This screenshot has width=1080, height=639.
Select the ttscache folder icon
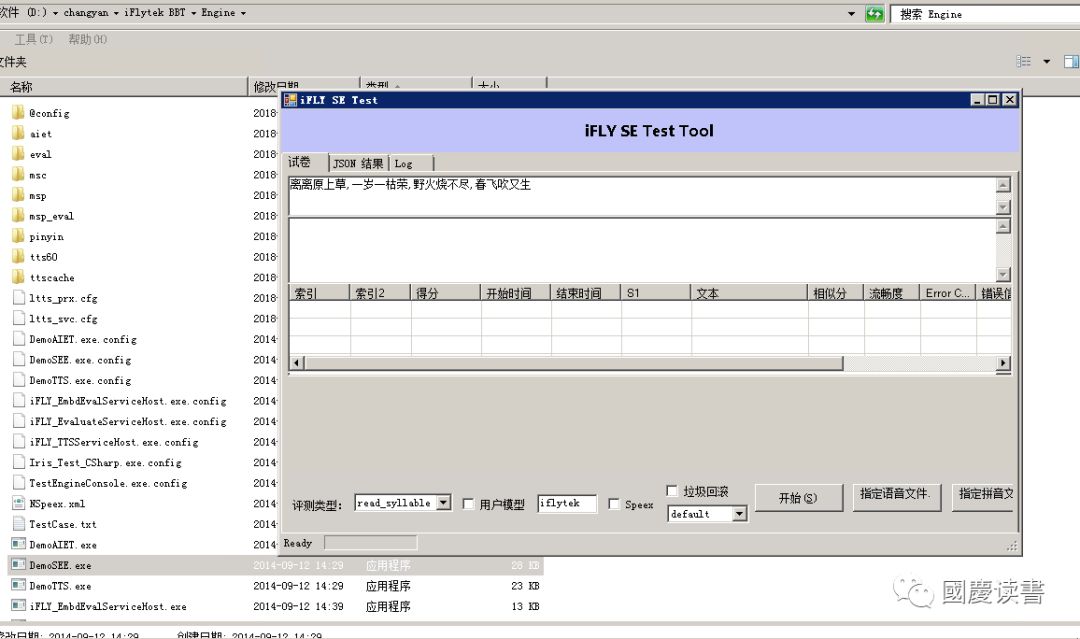click(x=19, y=277)
